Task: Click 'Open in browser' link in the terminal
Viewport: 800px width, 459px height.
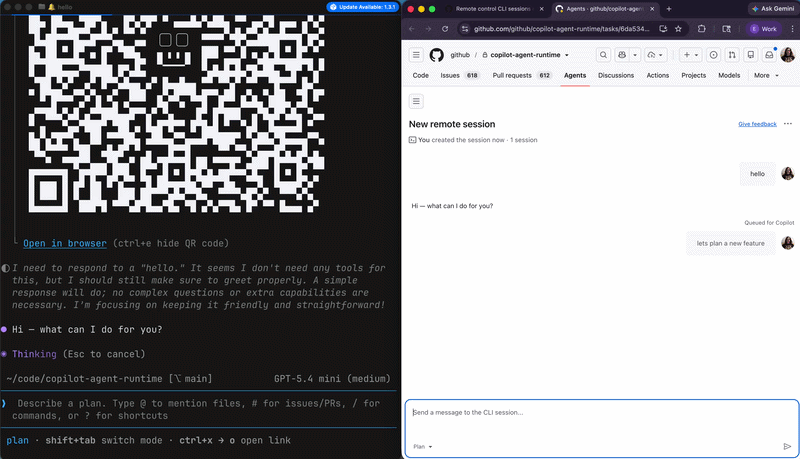Action: [x=65, y=243]
